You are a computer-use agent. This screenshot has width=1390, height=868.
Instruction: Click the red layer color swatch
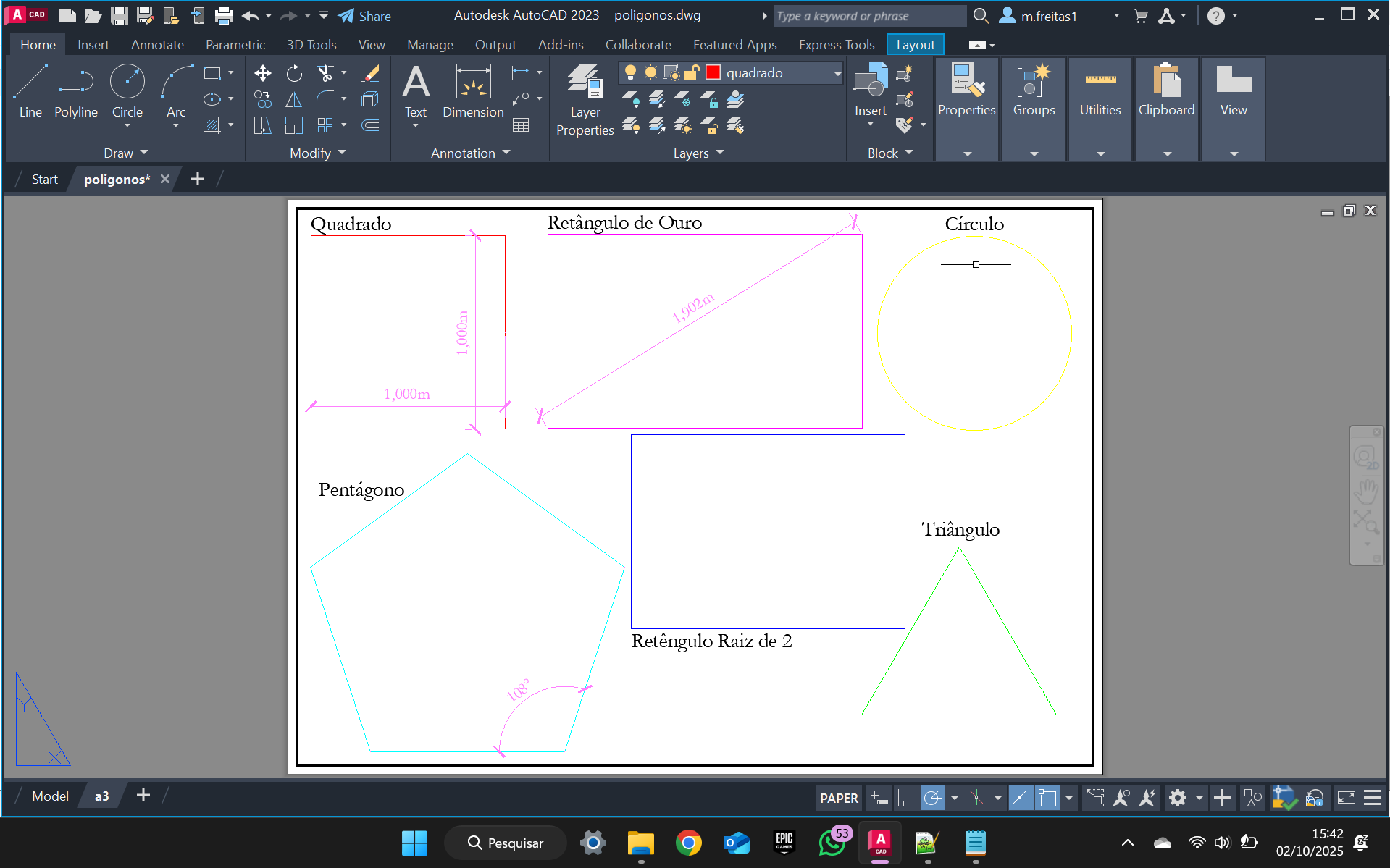[713, 73]
